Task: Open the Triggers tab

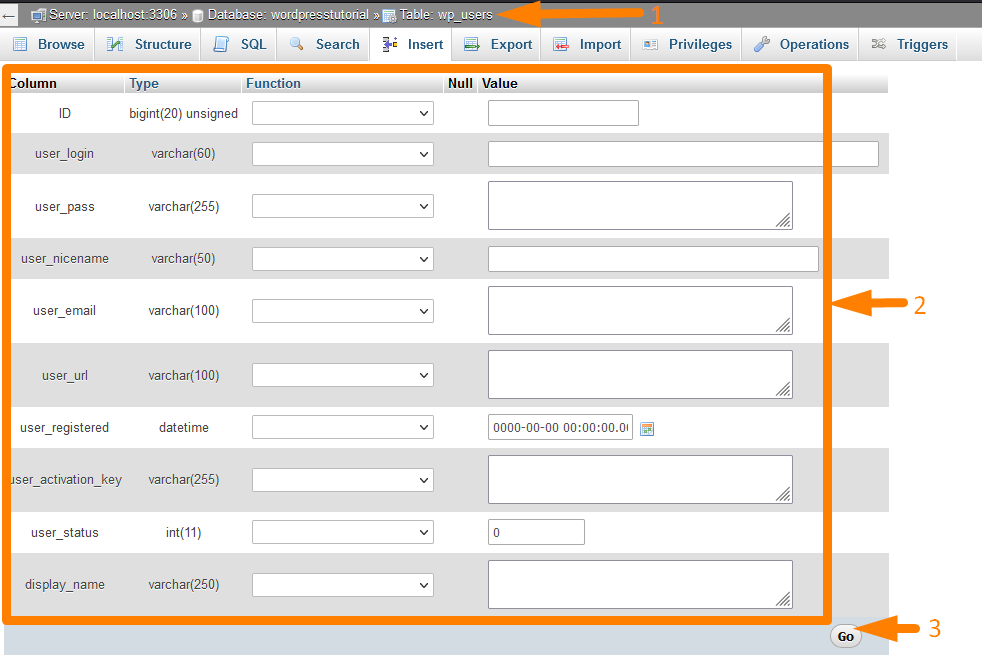Action: tap(909, 44)
